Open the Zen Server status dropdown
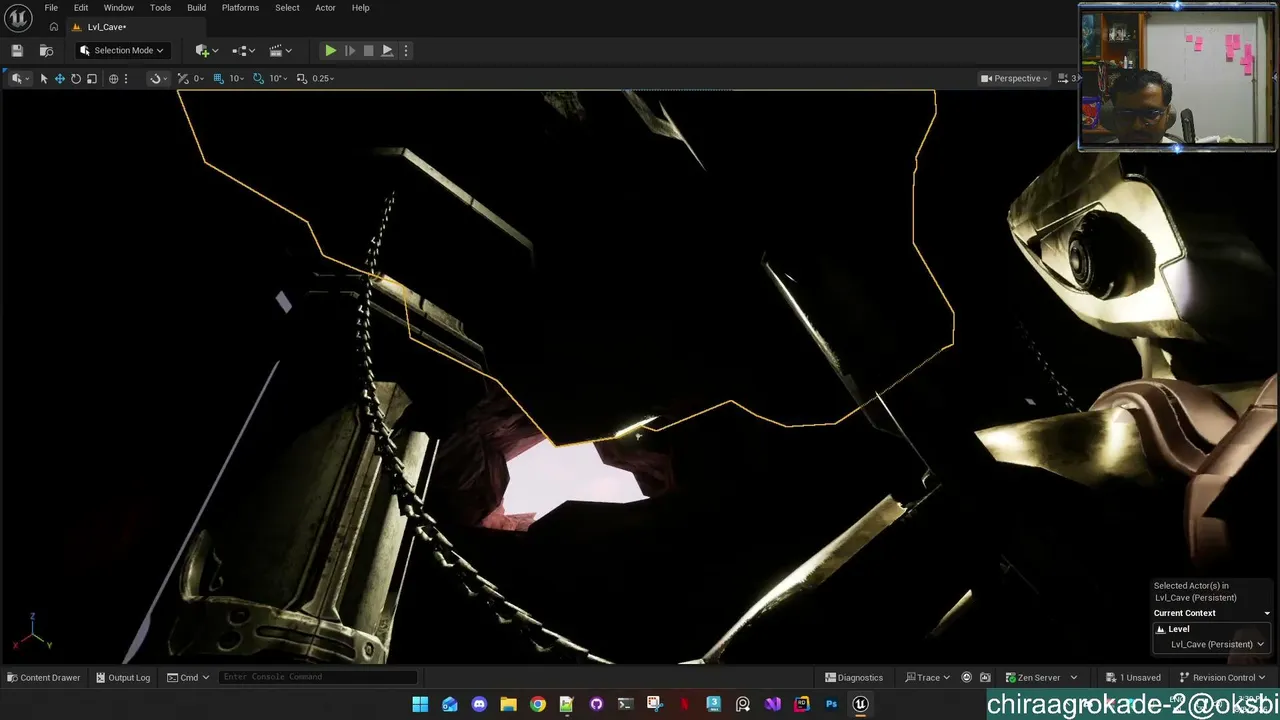Screen dimensions: 1280x720 pos(1041,677)
